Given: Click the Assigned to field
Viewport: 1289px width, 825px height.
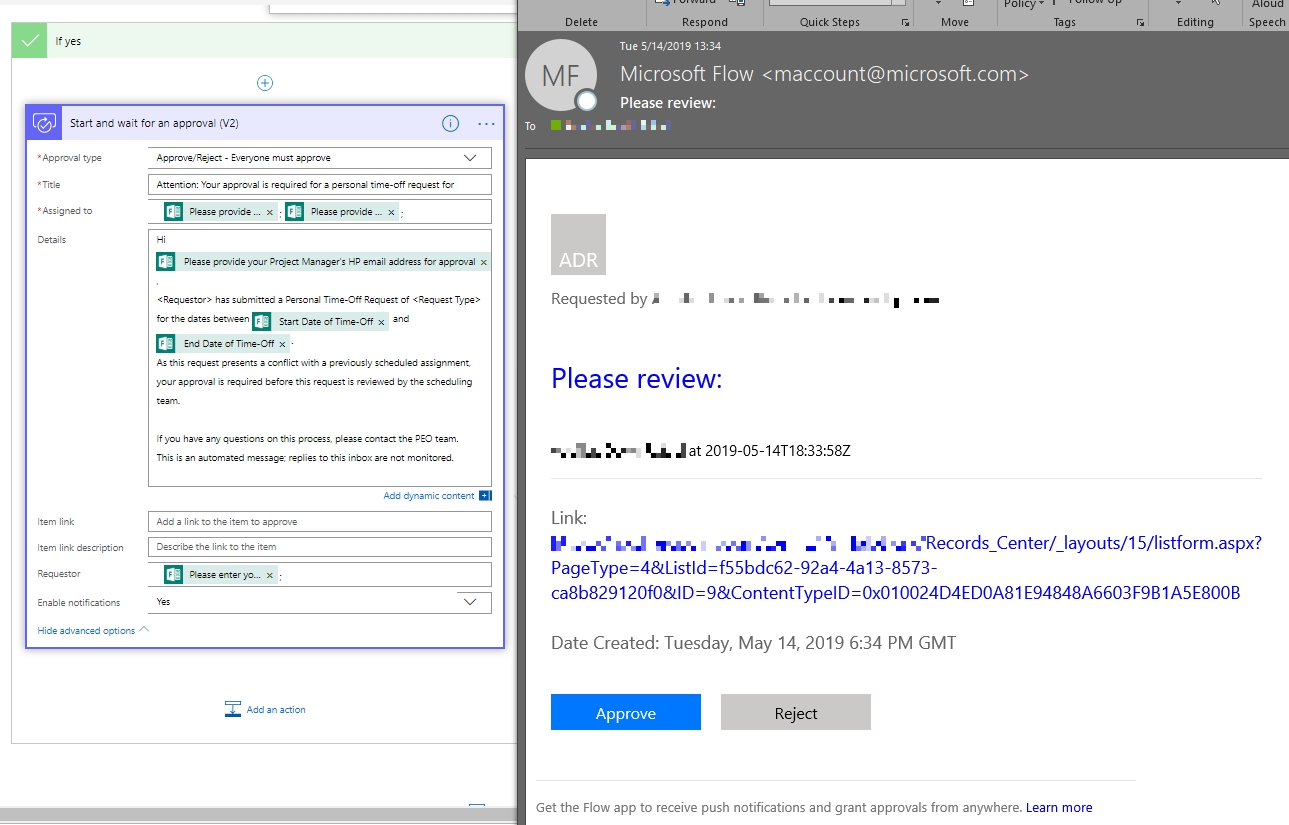Looking at the screenshot, I should pos(320,212).
